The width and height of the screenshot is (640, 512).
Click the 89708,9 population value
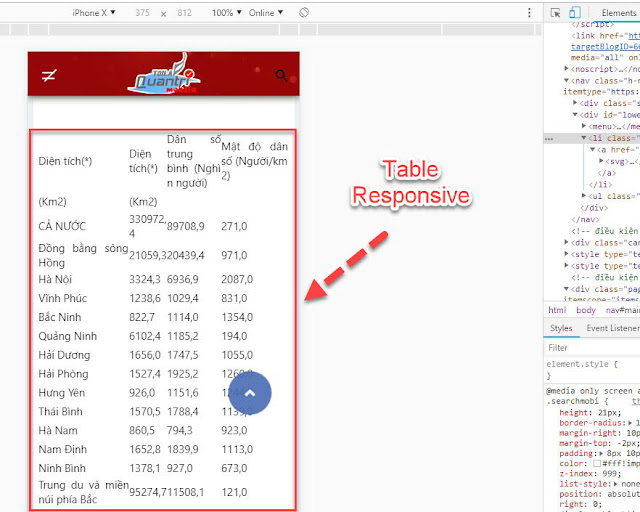(186, 226)
